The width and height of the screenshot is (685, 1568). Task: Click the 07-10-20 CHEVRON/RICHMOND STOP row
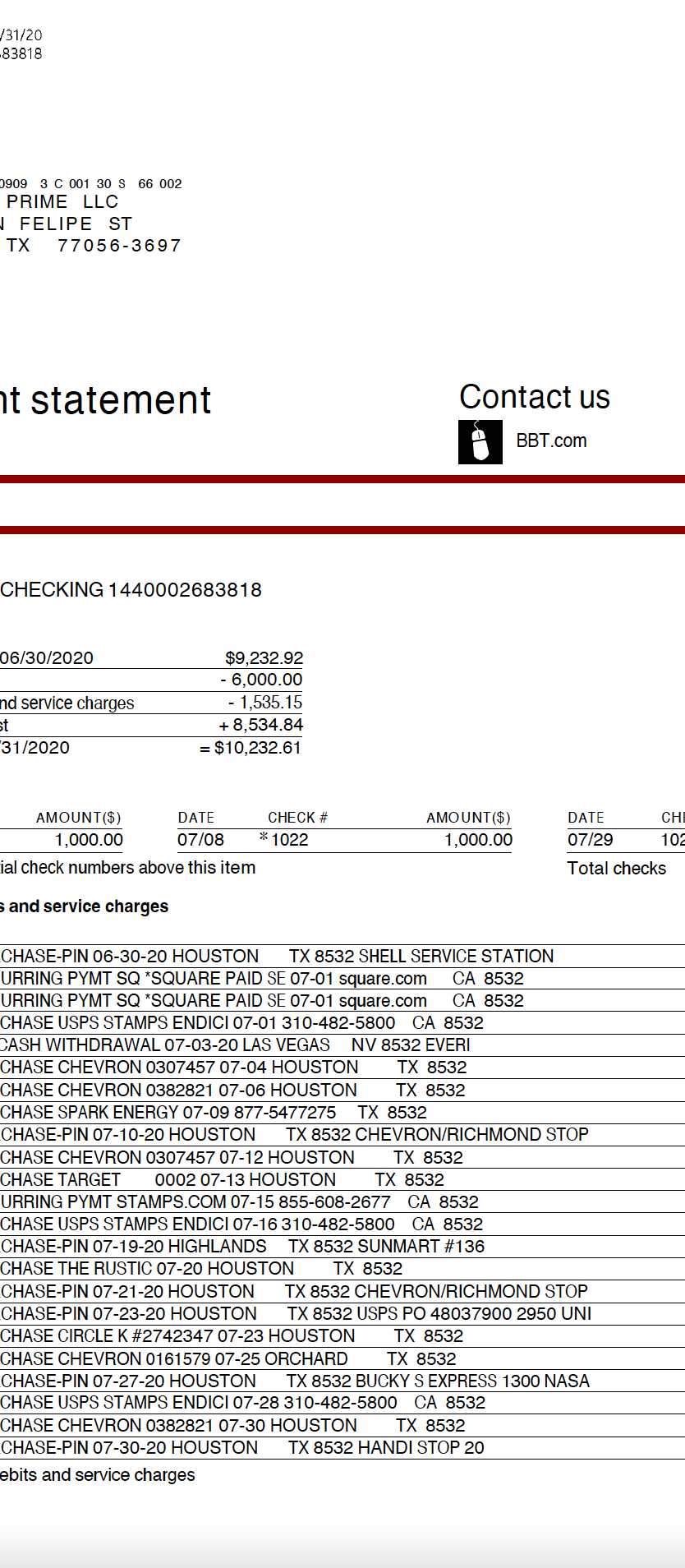[x=342, y=1135]
